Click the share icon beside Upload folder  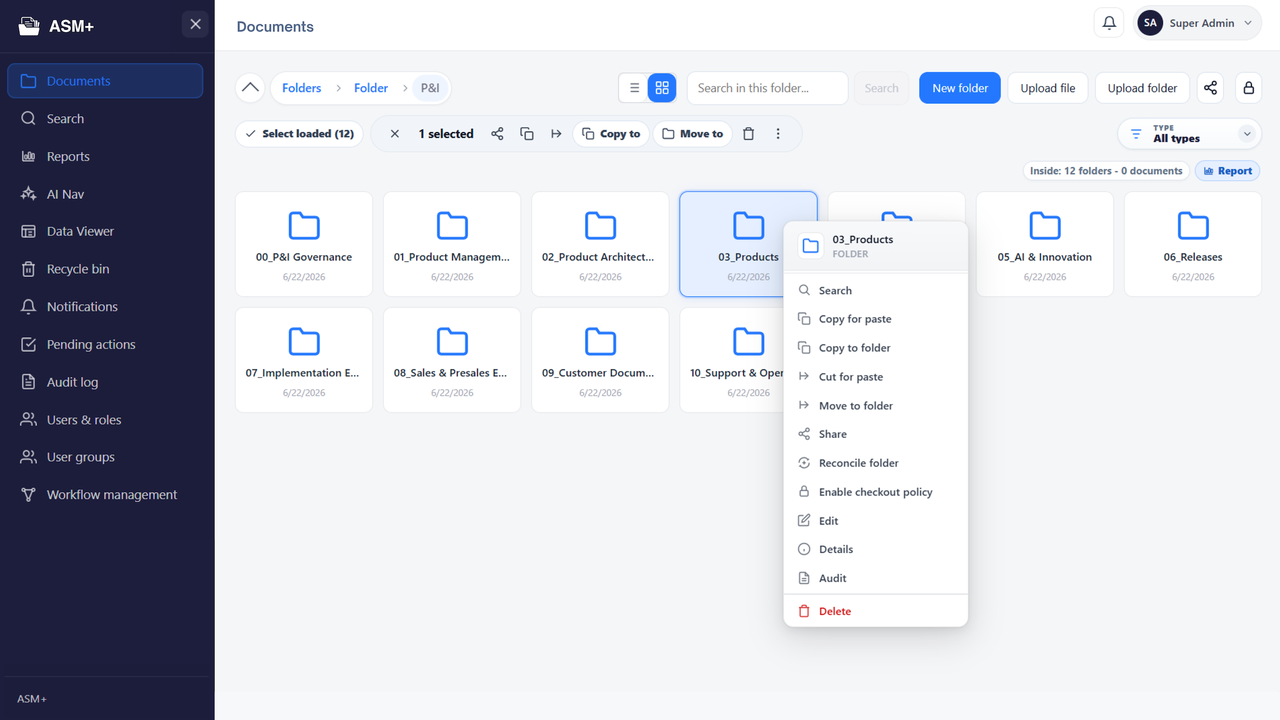point(1210,88)
